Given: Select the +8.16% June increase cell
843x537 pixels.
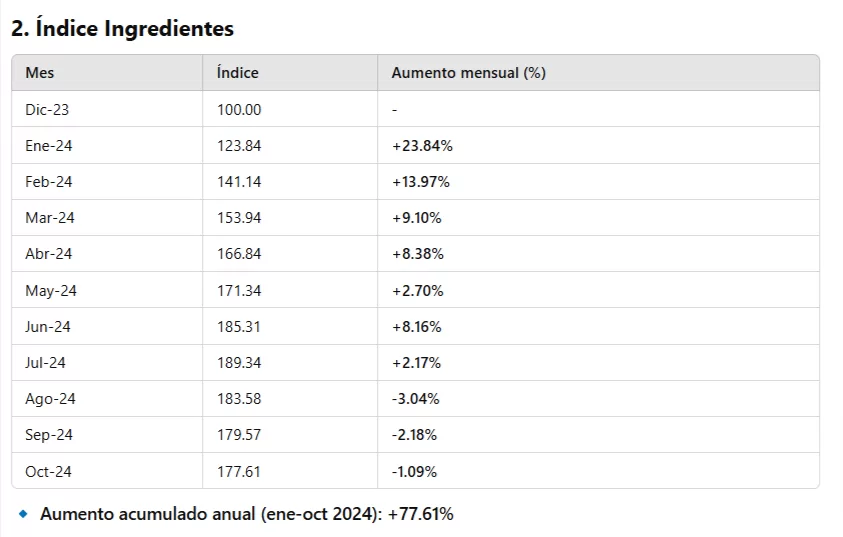Looking at the screenshot, I should click(x=417, y=327).
